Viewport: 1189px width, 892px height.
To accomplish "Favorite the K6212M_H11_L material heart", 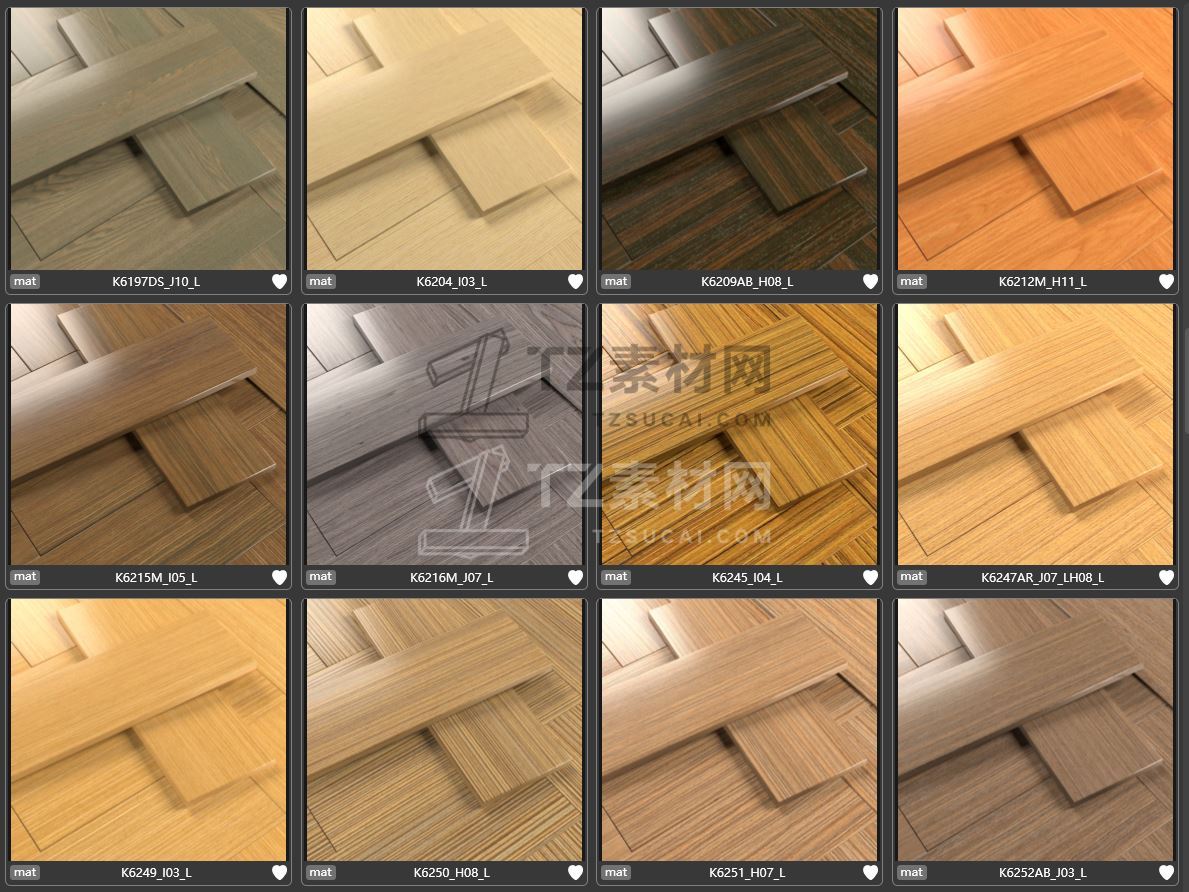I will (x=1166, y=281).
